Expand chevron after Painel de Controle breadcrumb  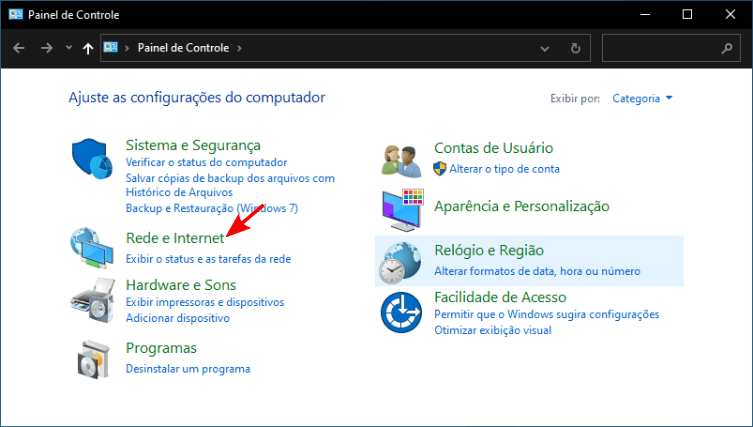click(x=239, y=48)
